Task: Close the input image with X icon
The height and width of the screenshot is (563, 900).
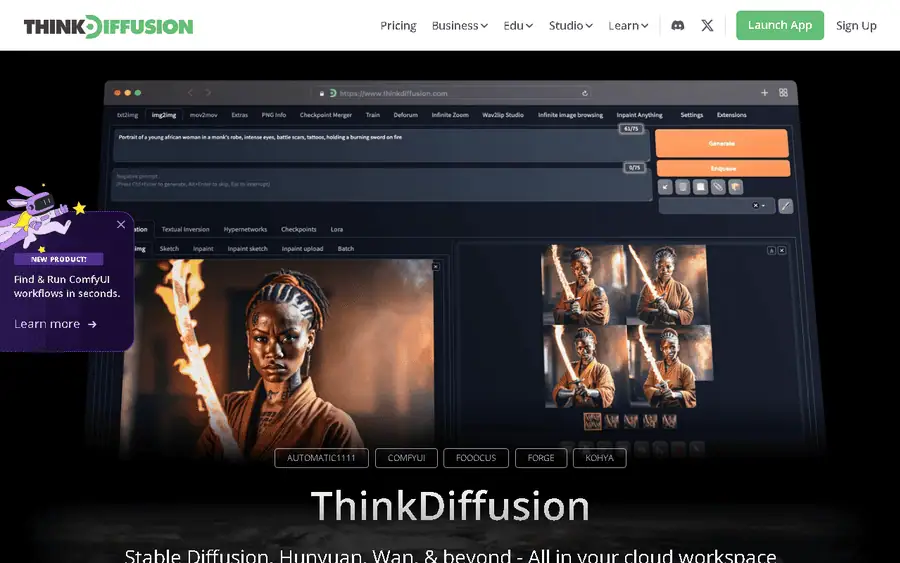Action: click(x=436, y=266)
